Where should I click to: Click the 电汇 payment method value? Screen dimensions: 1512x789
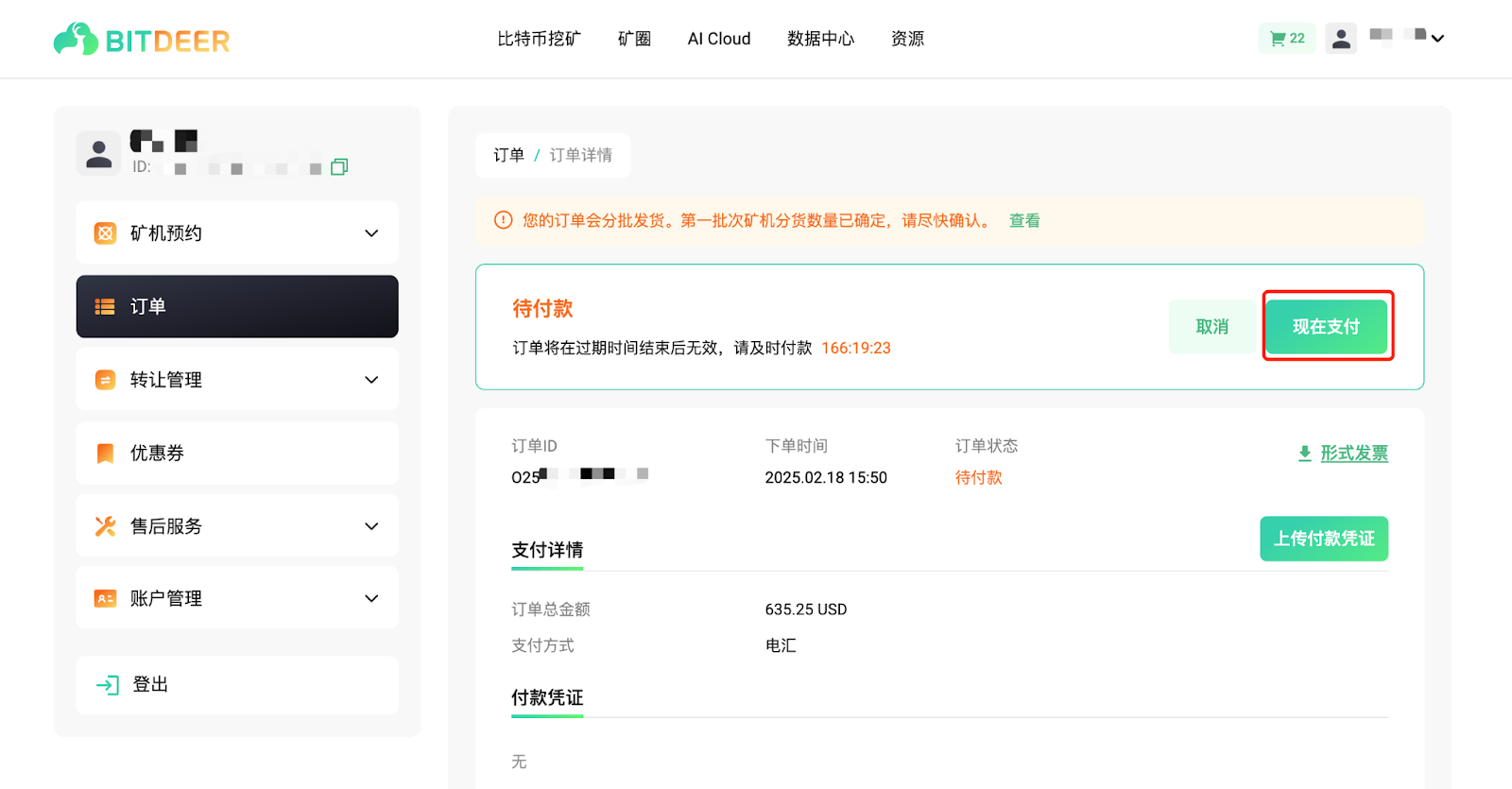point(781,645)
